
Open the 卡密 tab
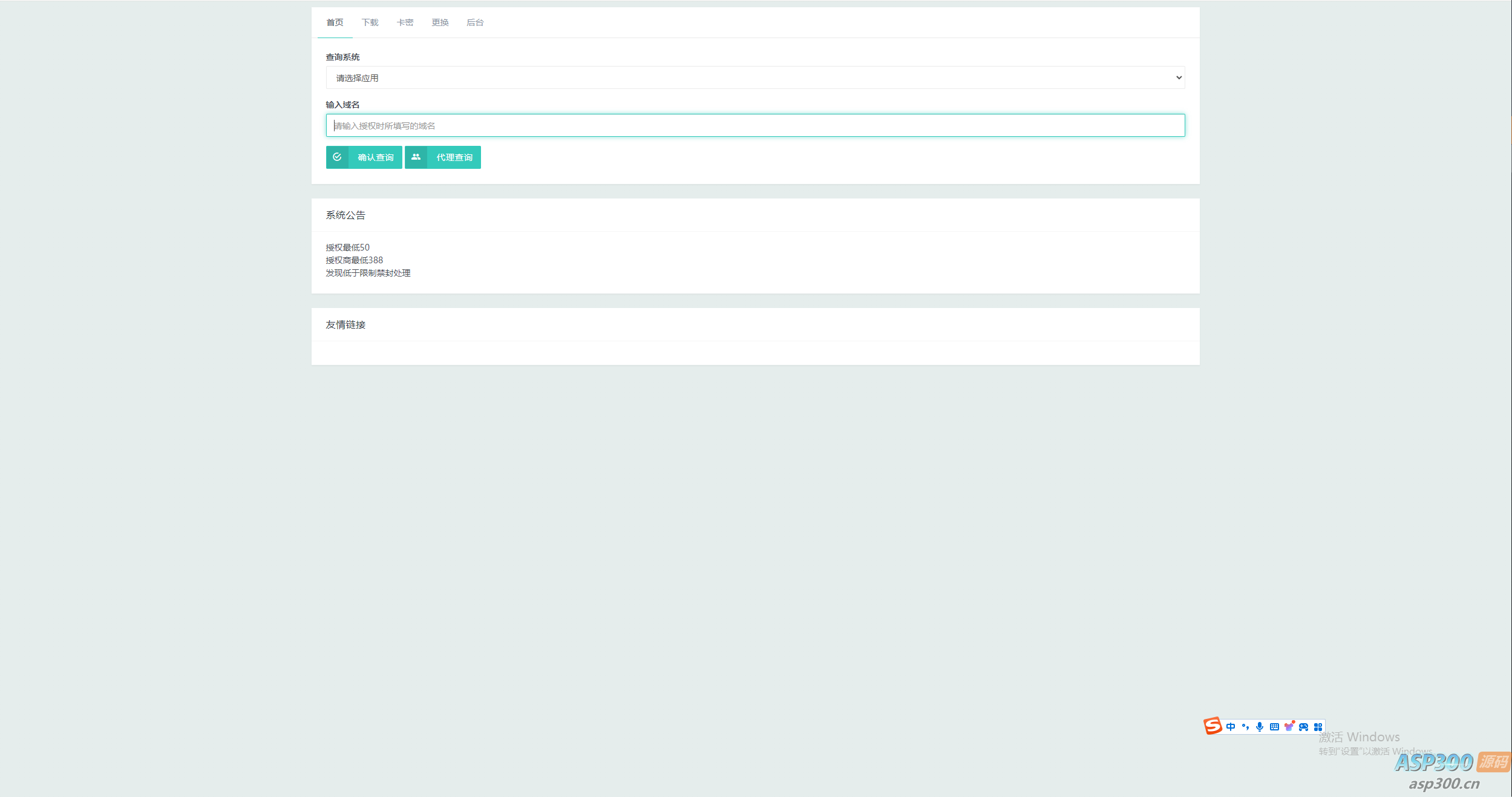click(405, 23)
